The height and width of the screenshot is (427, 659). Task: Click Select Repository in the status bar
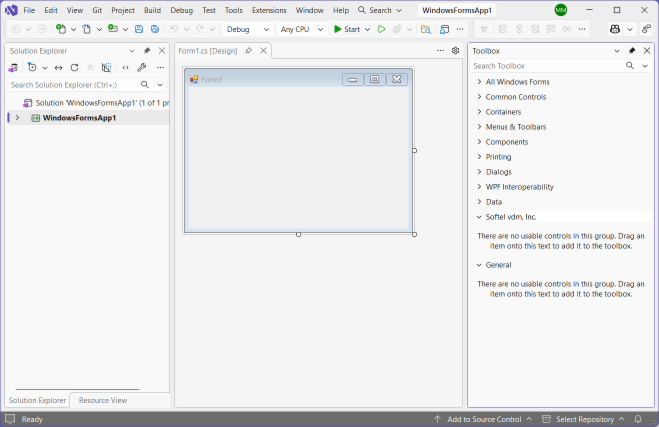pyautogui.click(x=584, y=419)
